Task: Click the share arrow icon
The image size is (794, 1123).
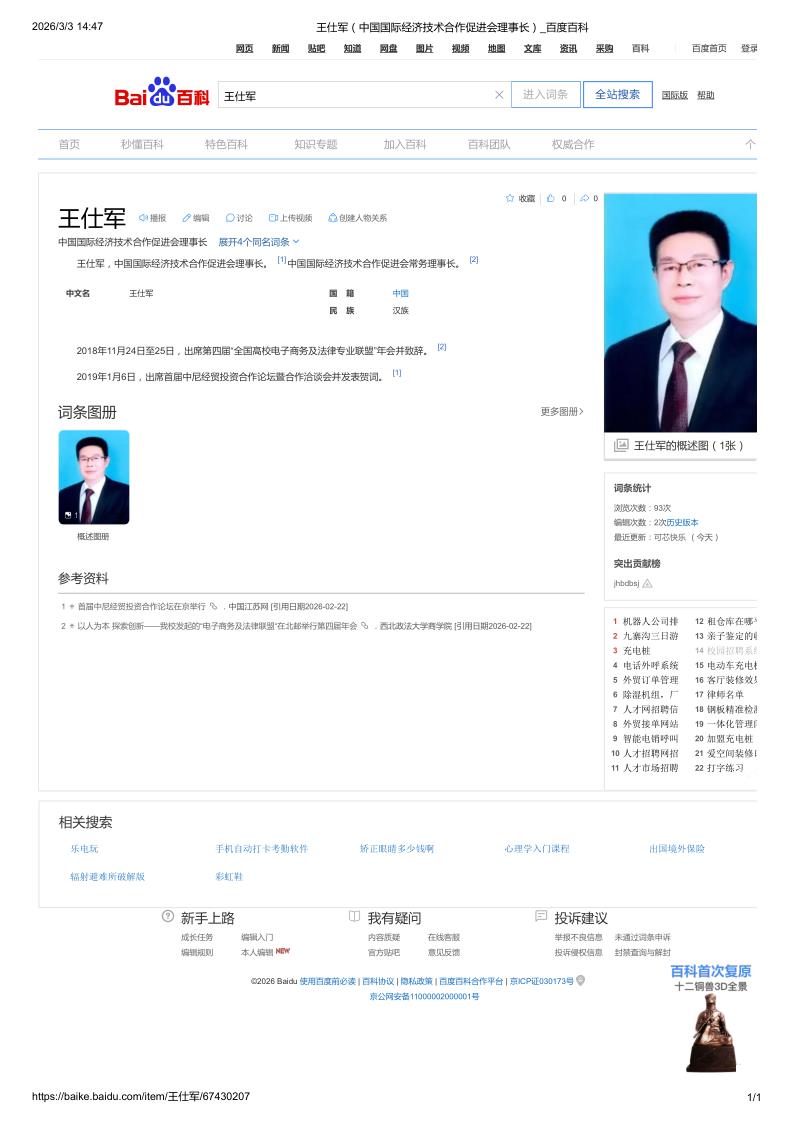Action: pyautogui.click(x=584, y=198)
